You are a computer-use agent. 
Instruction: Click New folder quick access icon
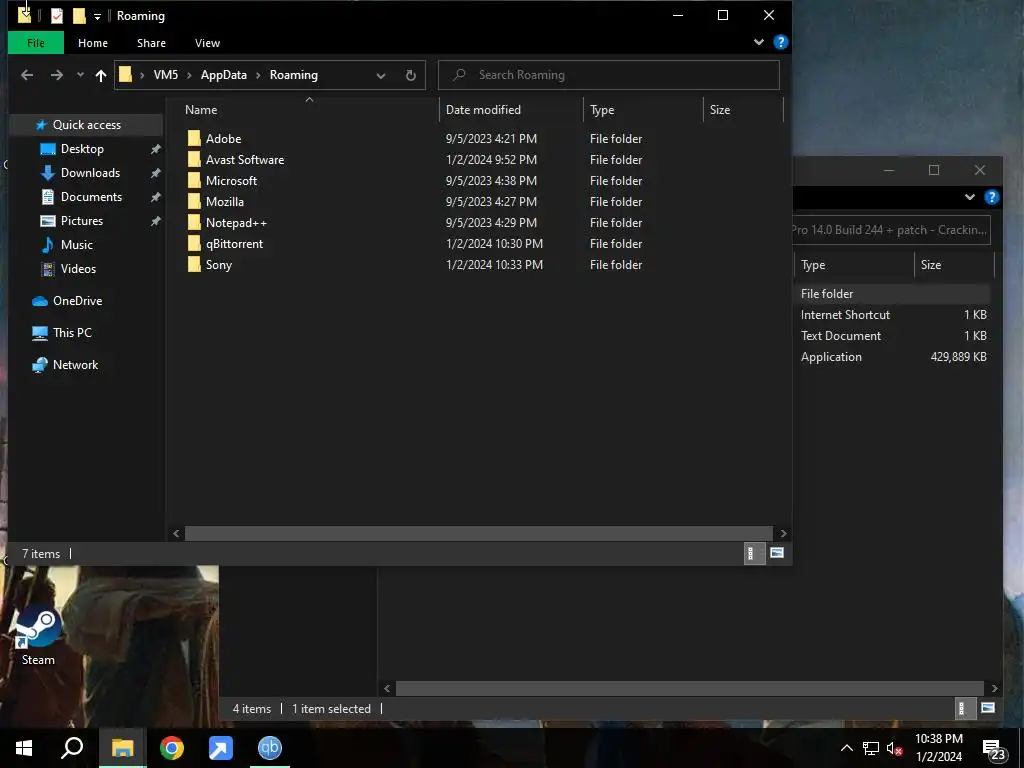coord(79,16)
